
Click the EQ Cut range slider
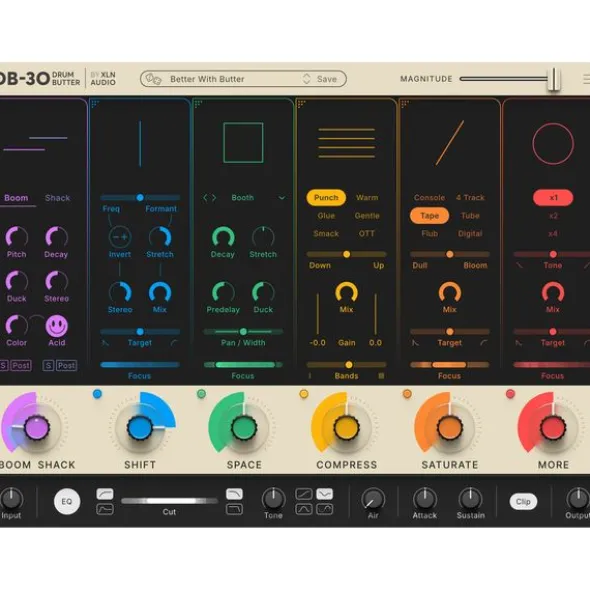pos(169,501)
